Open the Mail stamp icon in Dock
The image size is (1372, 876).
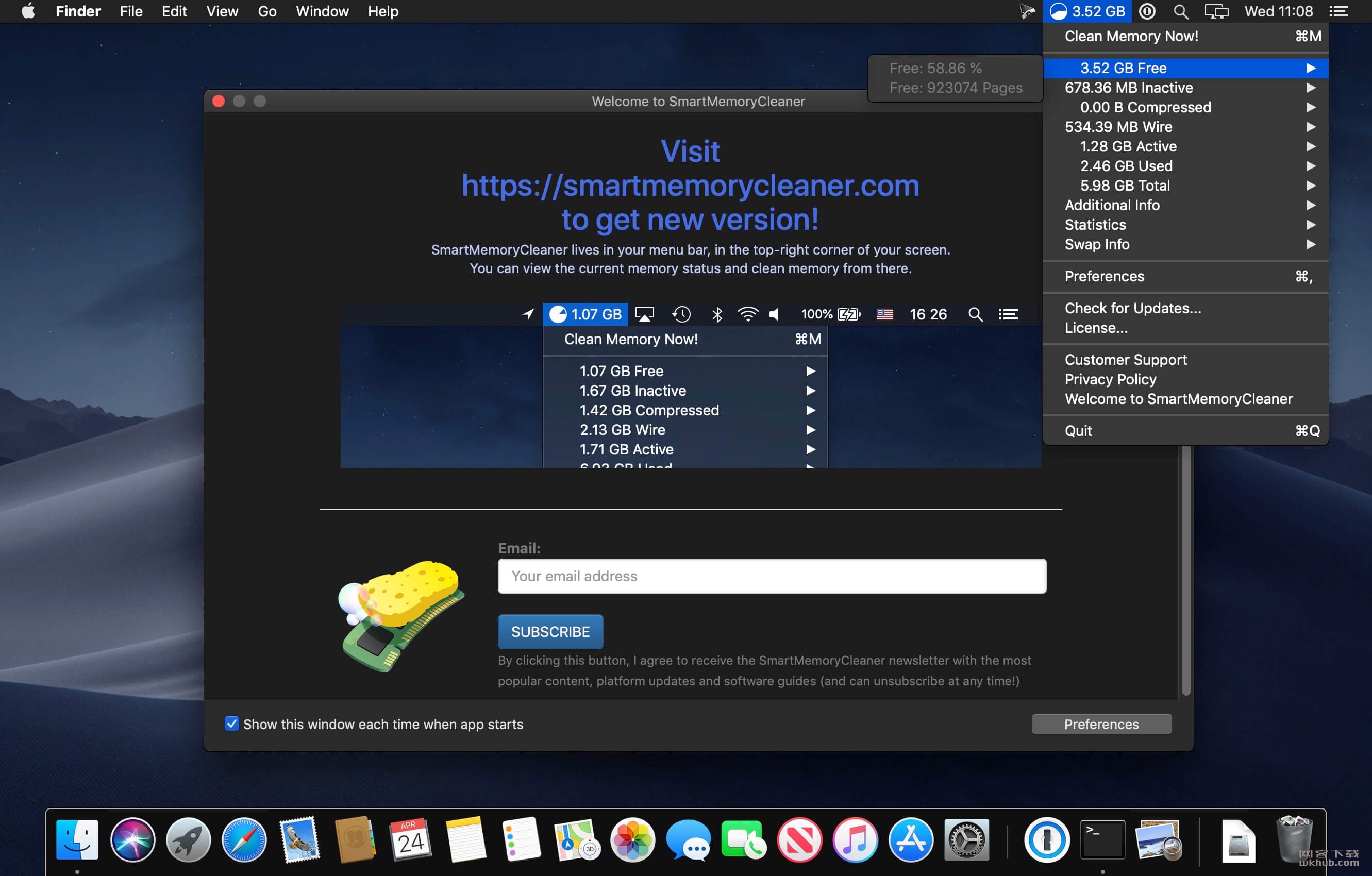pos(299,839)
